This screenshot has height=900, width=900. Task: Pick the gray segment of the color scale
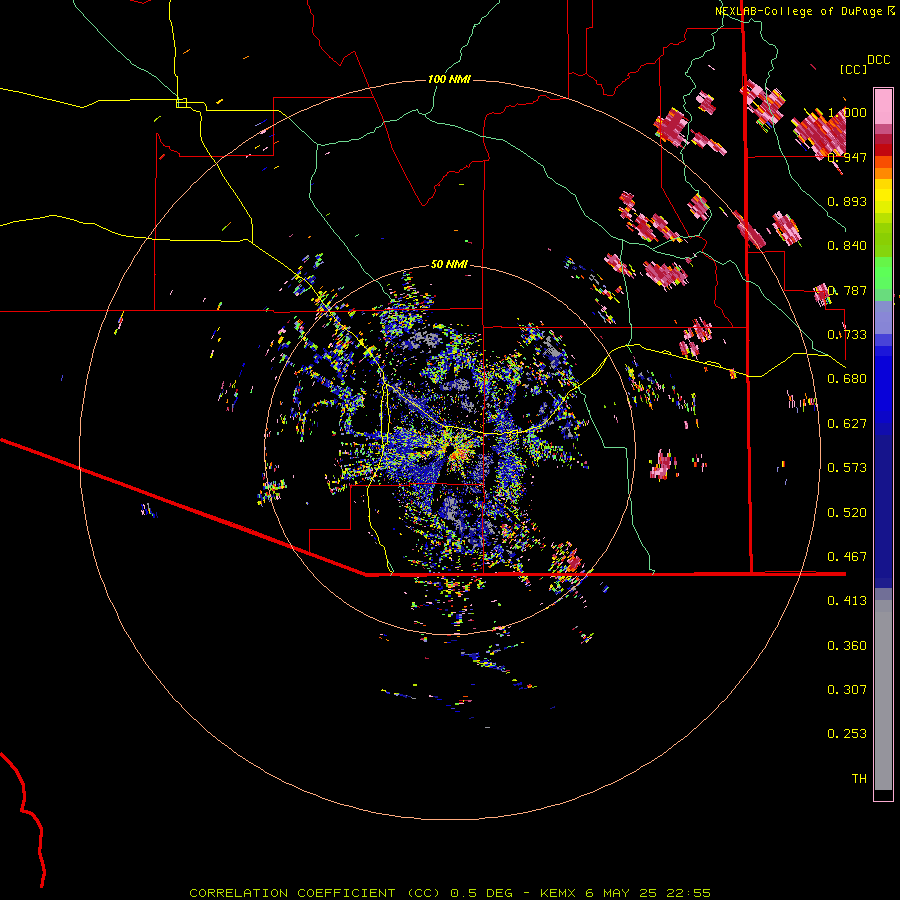tap(883, 695)
